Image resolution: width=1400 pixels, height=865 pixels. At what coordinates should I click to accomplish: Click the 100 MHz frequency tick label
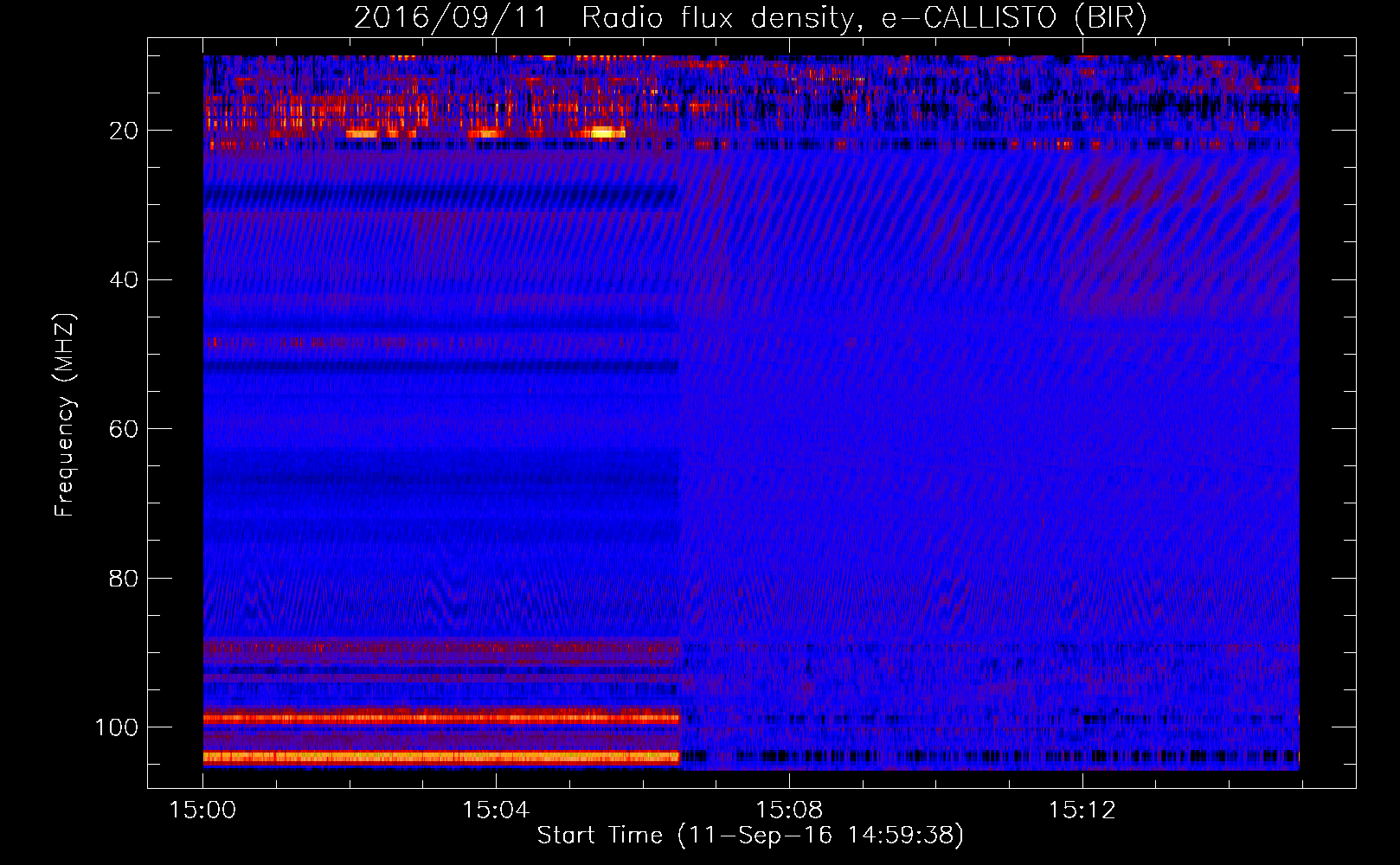(x=117, y=727)
